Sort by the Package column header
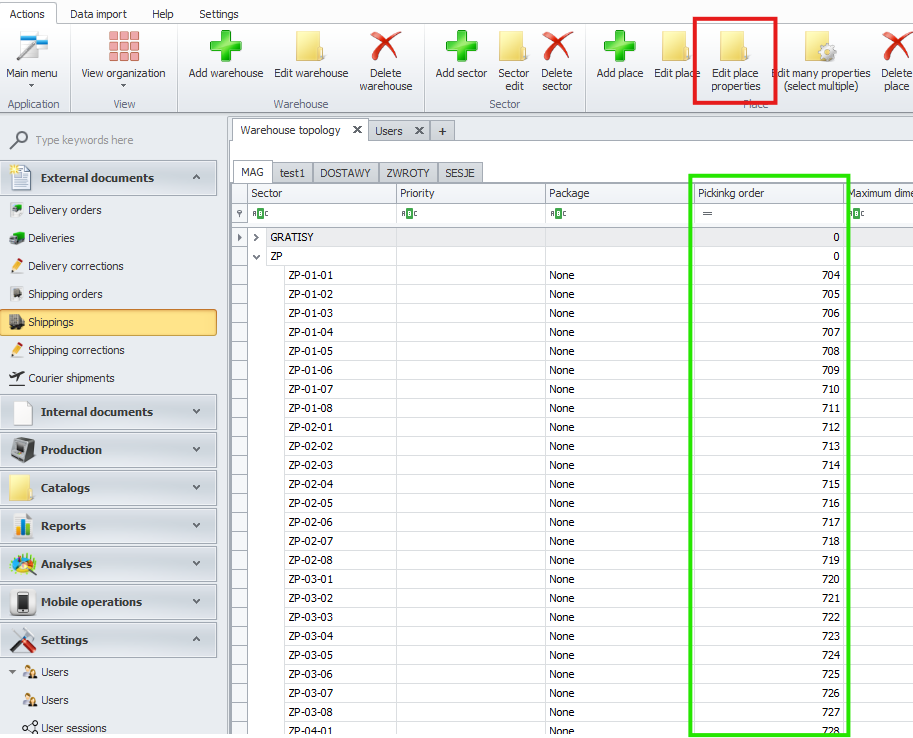The width and height of the screenshot is (913, 738). click(x=620, y=193)
